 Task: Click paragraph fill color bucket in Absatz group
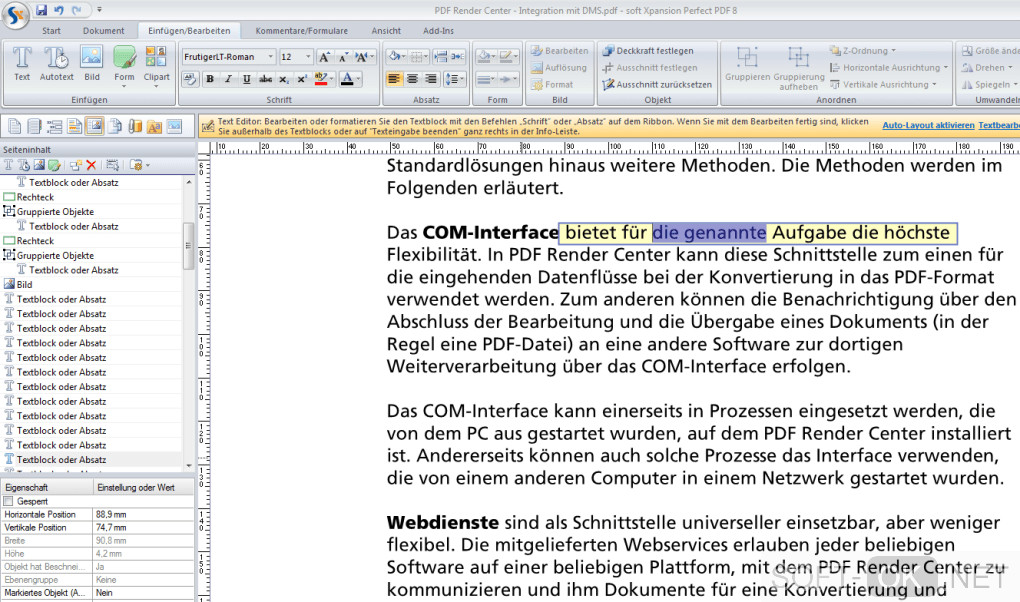[394, 57]
